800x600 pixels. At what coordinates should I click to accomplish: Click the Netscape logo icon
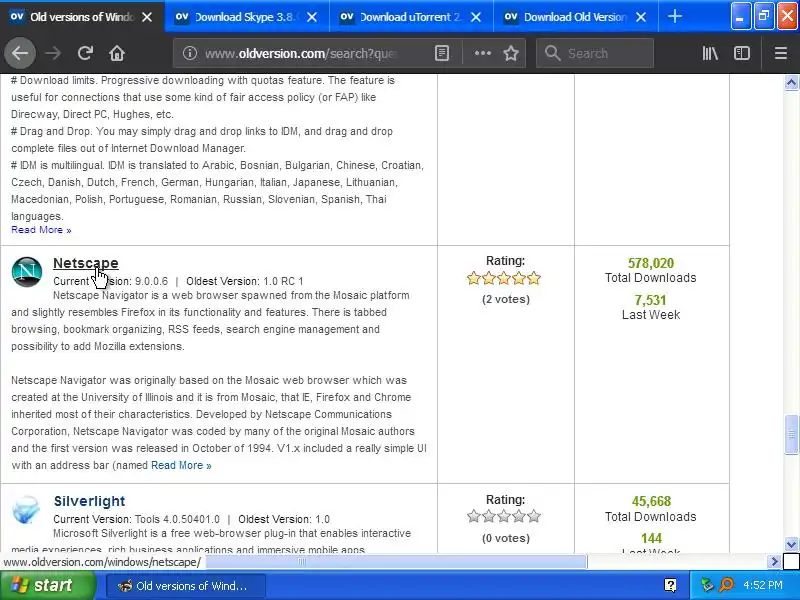[x=27, y=272]
